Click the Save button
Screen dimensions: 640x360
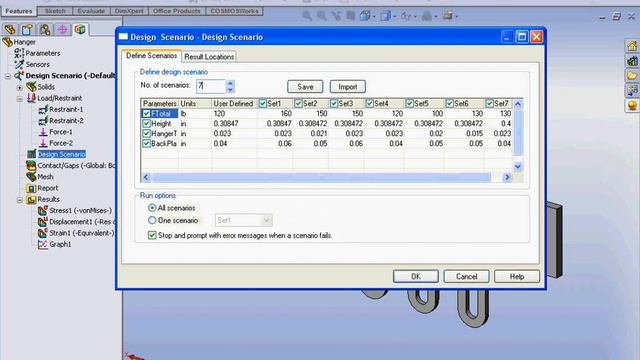(x=305, y=87)
